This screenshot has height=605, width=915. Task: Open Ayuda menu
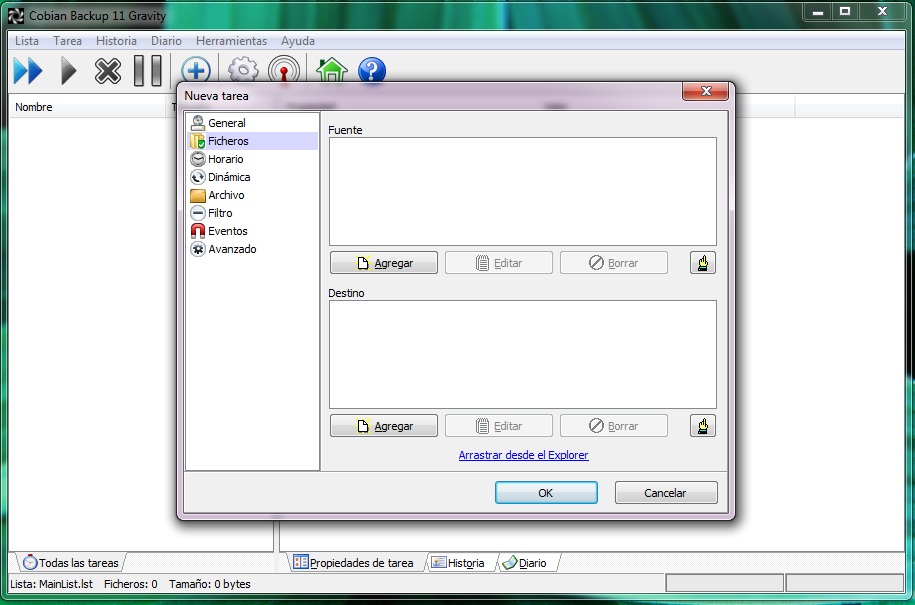[x=298, y=41]
